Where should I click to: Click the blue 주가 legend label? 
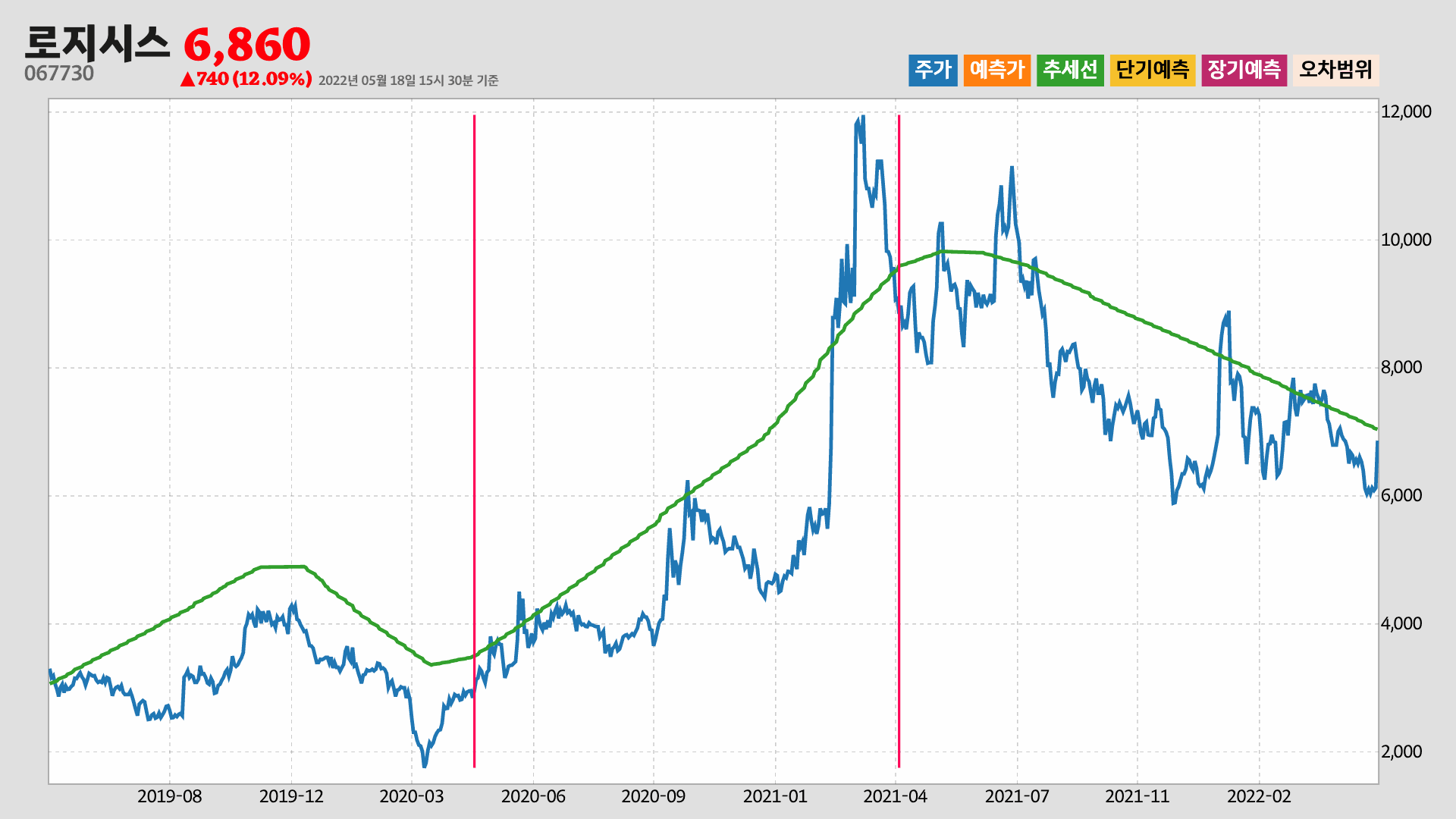pyautogui.click(x=933, y=70)
